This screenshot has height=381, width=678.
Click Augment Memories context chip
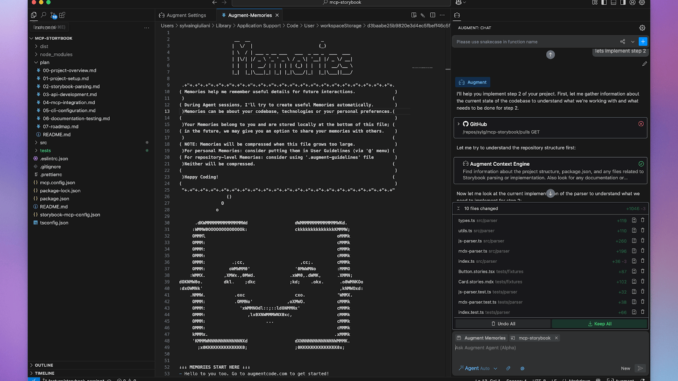pyautogui.click(x=480, y=338)
